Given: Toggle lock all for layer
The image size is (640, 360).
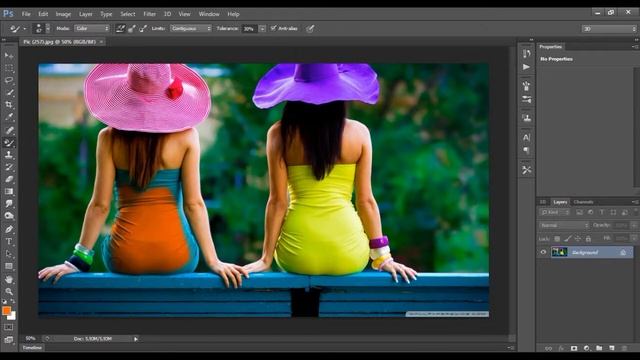Looking at the screenshot, I should pos(588,239).
